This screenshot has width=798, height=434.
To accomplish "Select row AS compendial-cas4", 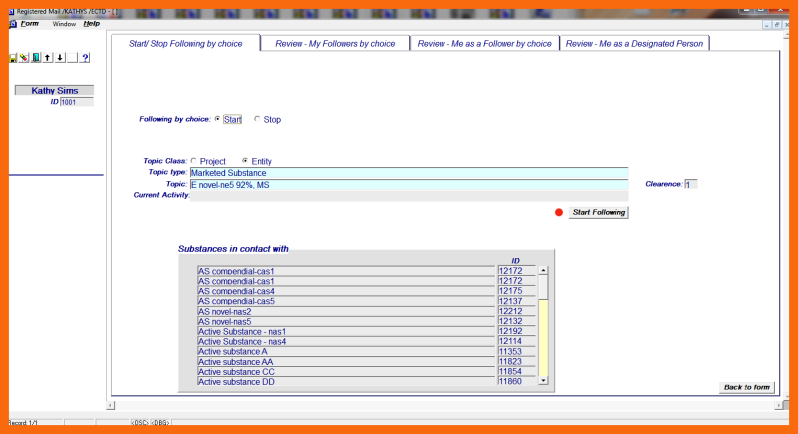I will click(x=346, y=292).
